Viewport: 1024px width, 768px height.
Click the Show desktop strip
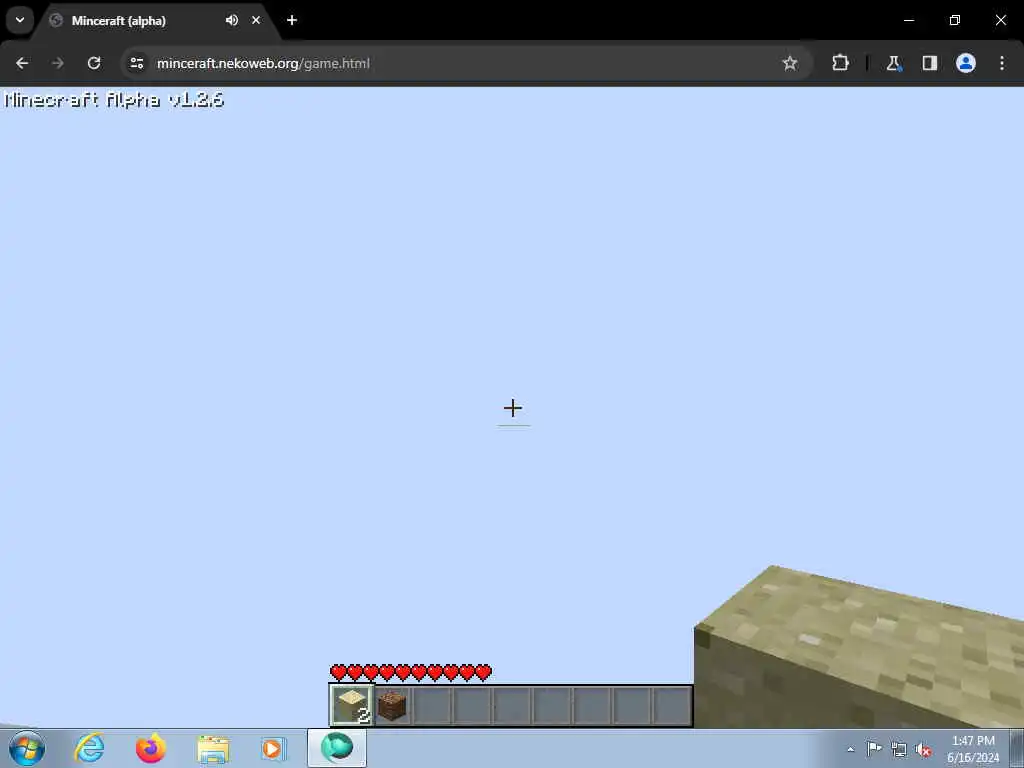(x=1017, y=749)
